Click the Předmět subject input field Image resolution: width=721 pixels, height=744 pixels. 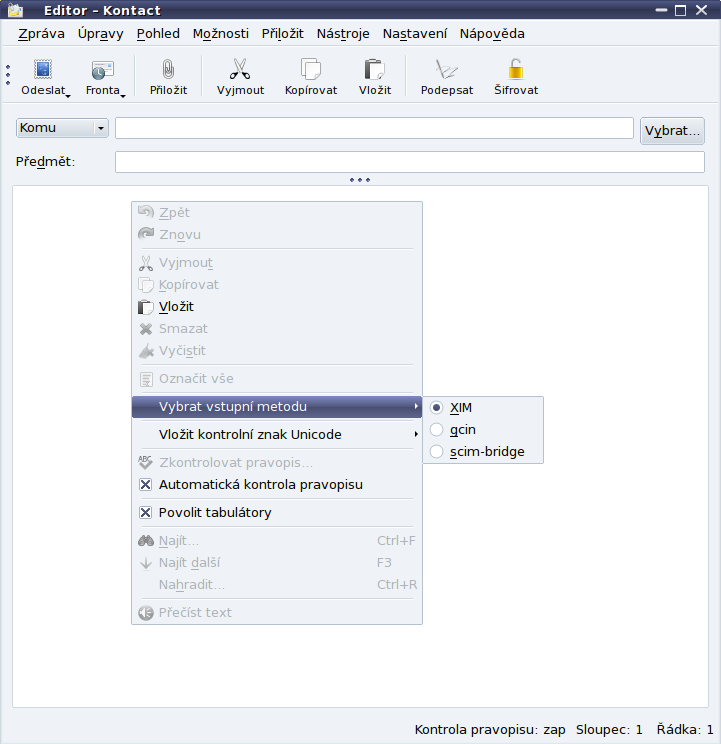click(x=410, y=162)
